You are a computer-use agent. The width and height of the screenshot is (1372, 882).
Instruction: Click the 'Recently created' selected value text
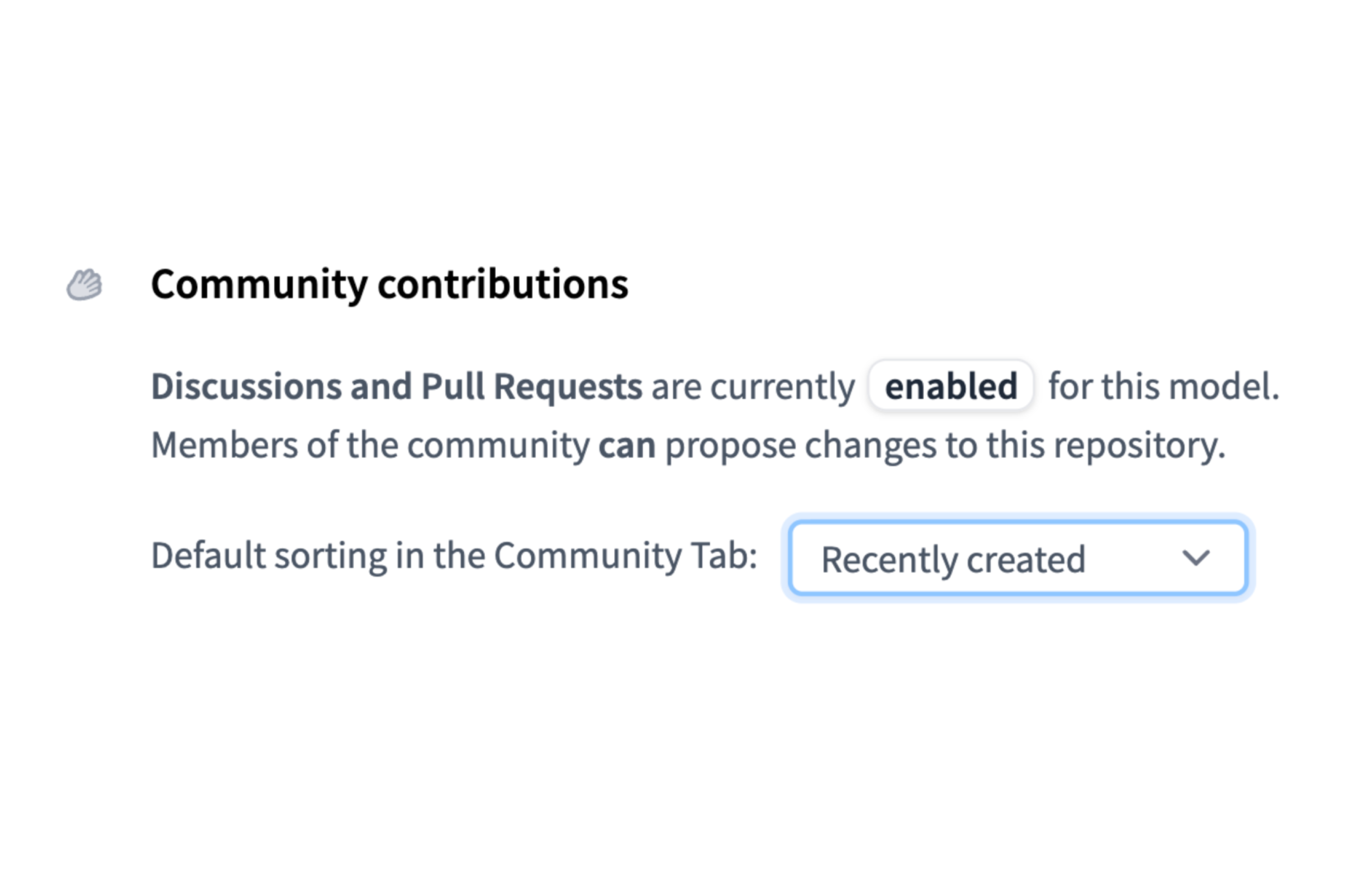click(953, 559)
